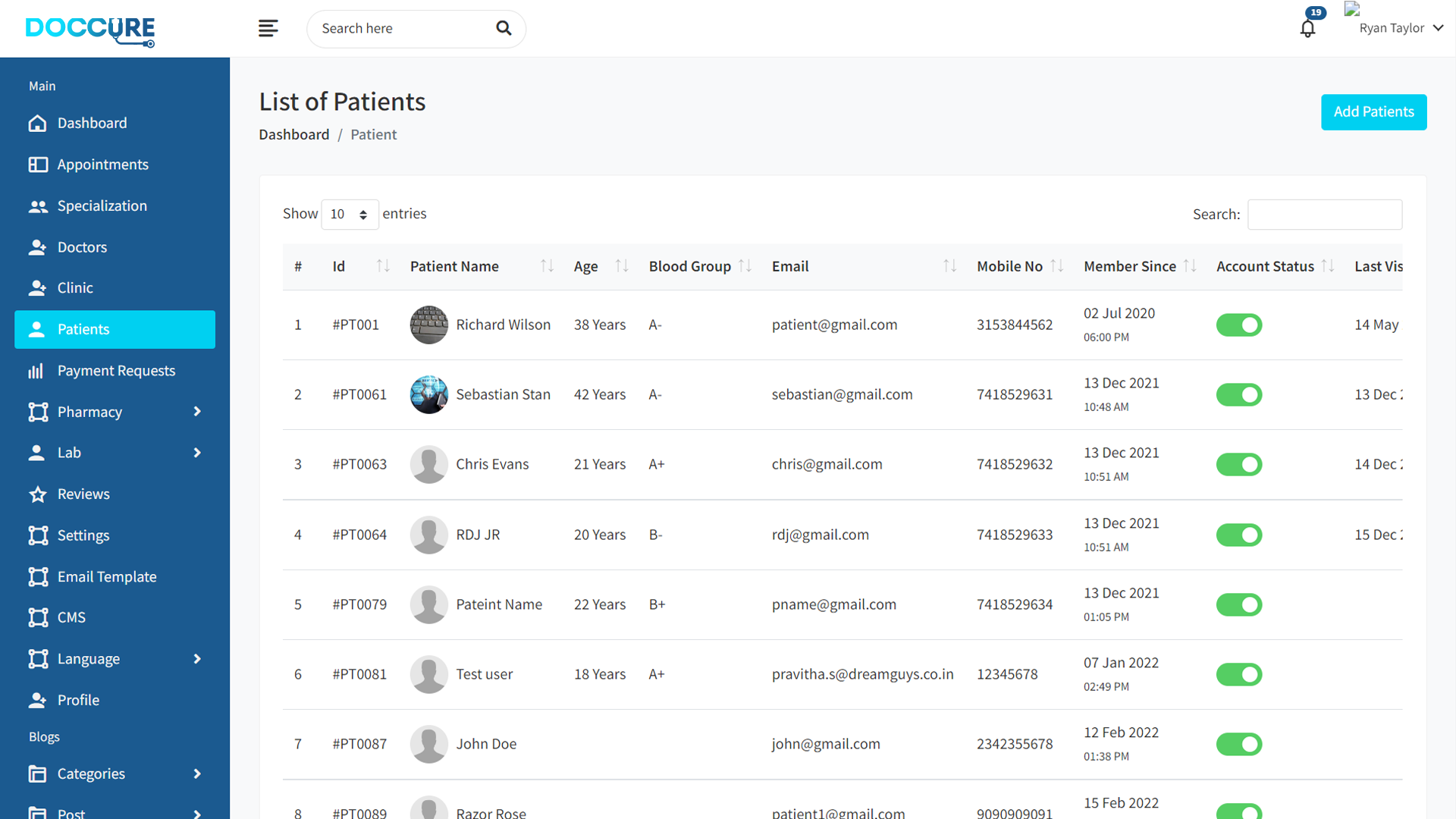The height and width of the screenshot is (819, 1456).
Task: Click the Categories folder icon
Action: [37, 773]
